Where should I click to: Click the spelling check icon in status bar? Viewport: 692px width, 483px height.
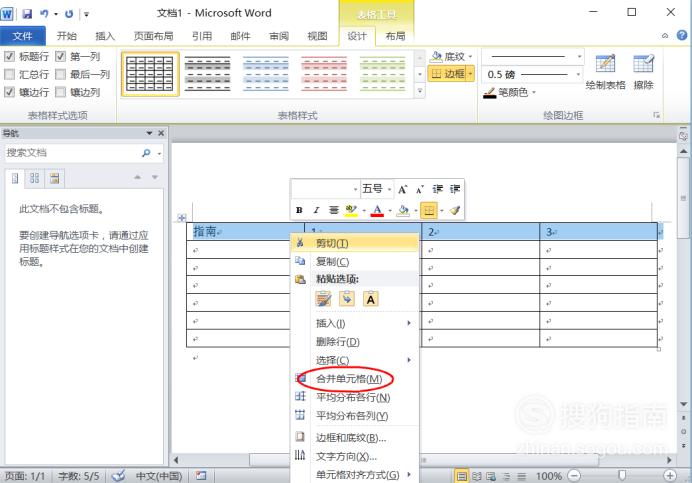click(x=118, y=475)
